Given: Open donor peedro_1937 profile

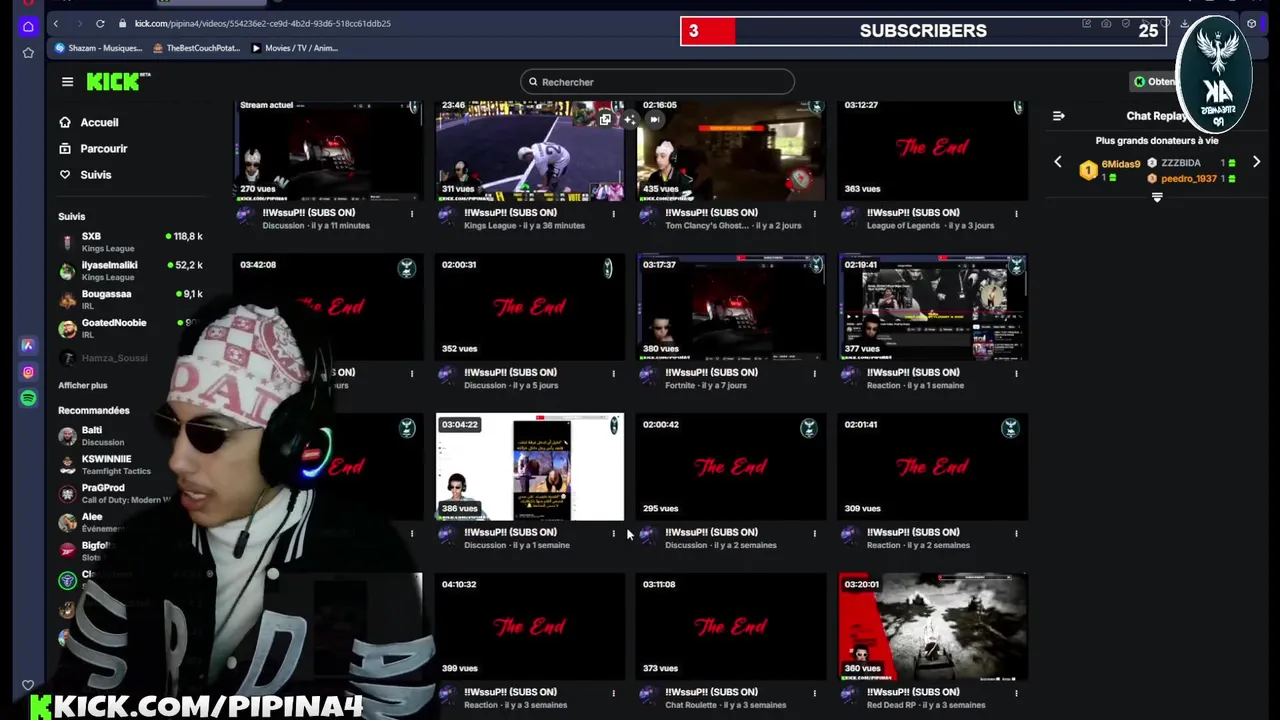Looking at the screenshot, I should (x=1188, y=179).
